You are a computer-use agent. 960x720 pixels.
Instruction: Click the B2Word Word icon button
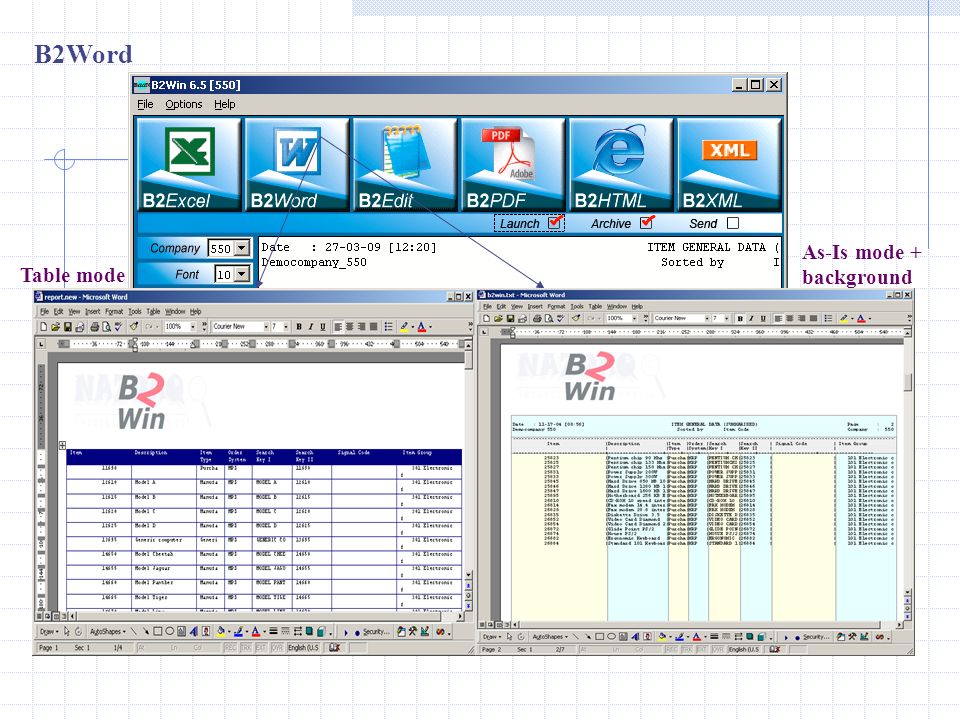[x=296, y=165]
